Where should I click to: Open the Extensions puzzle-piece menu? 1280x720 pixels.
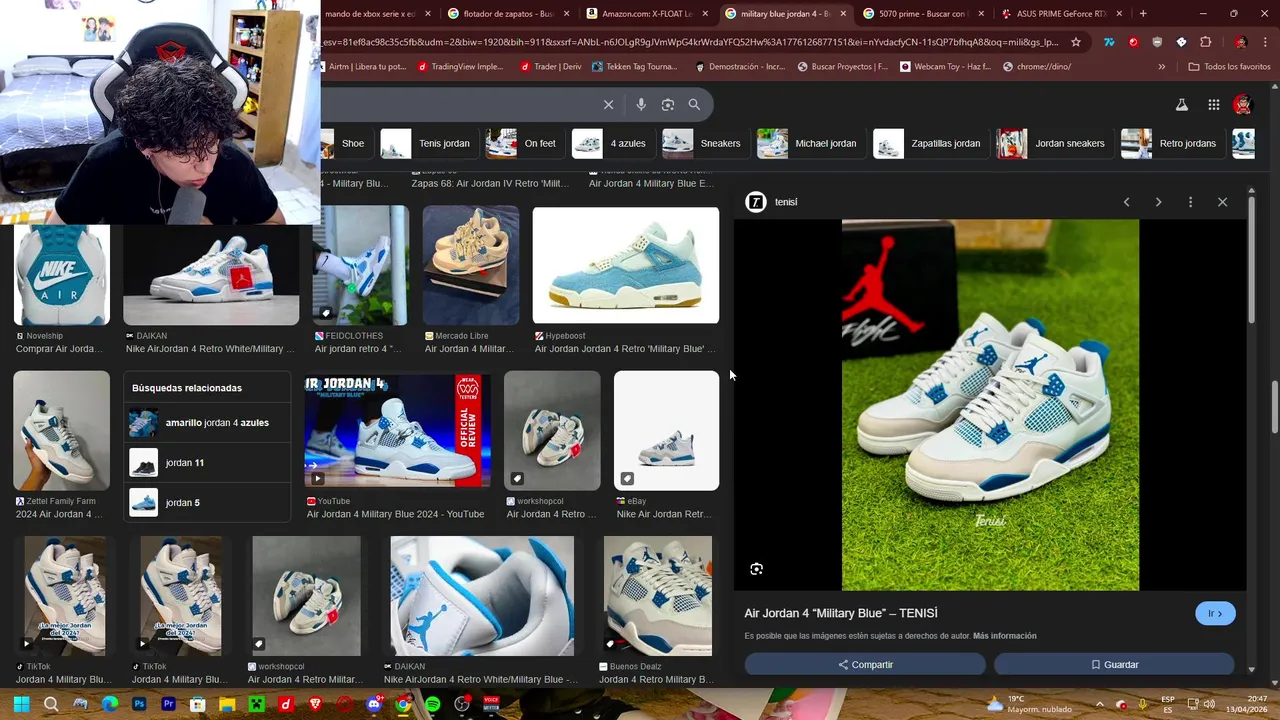(1205, 42)
